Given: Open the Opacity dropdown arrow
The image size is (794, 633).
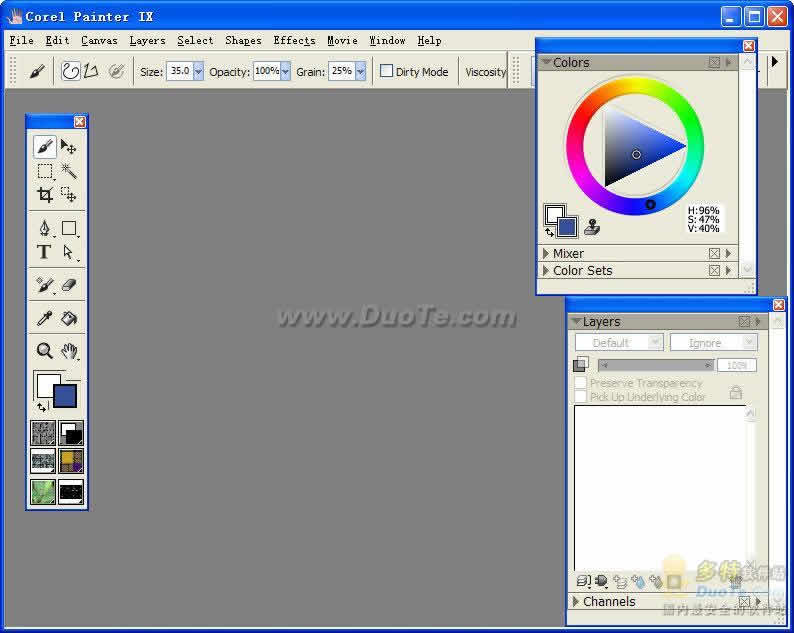Looking at the screenshot, I should pos(285,71).
